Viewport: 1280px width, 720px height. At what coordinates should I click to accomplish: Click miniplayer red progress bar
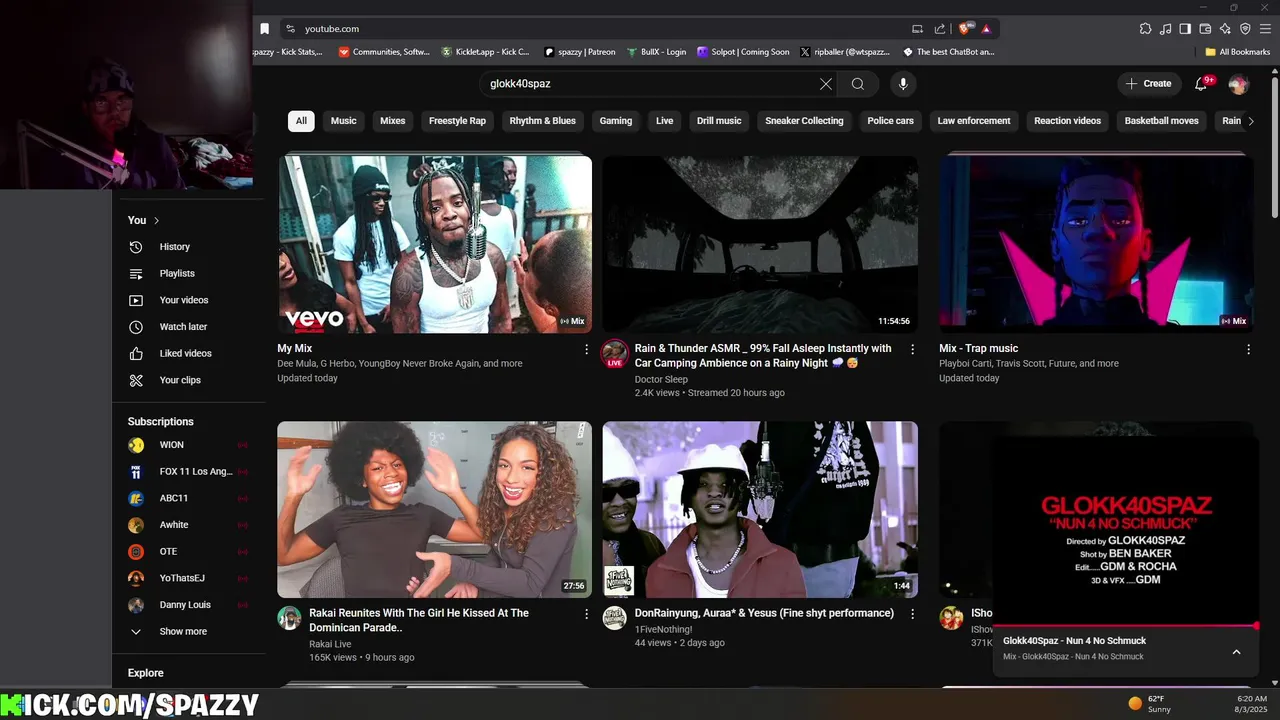[1126, 626]
